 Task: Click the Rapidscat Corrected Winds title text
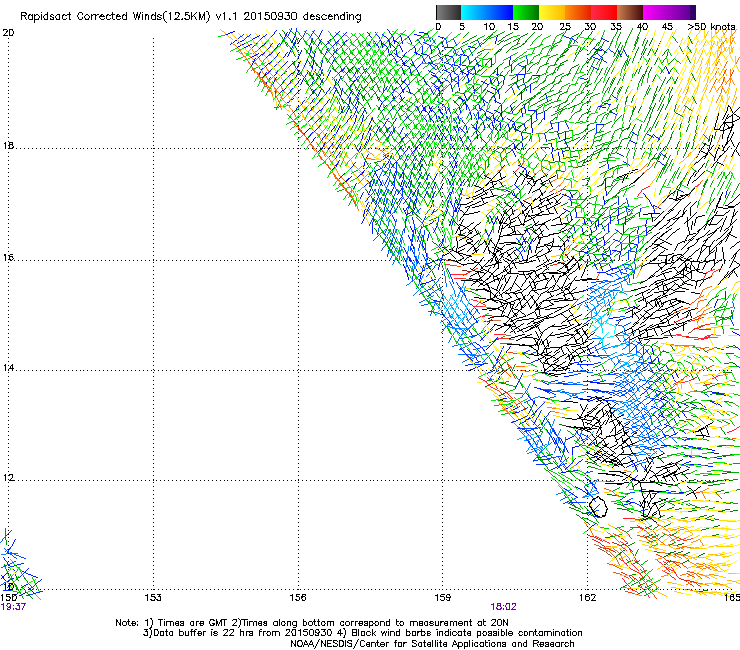[x=191, y=16]
